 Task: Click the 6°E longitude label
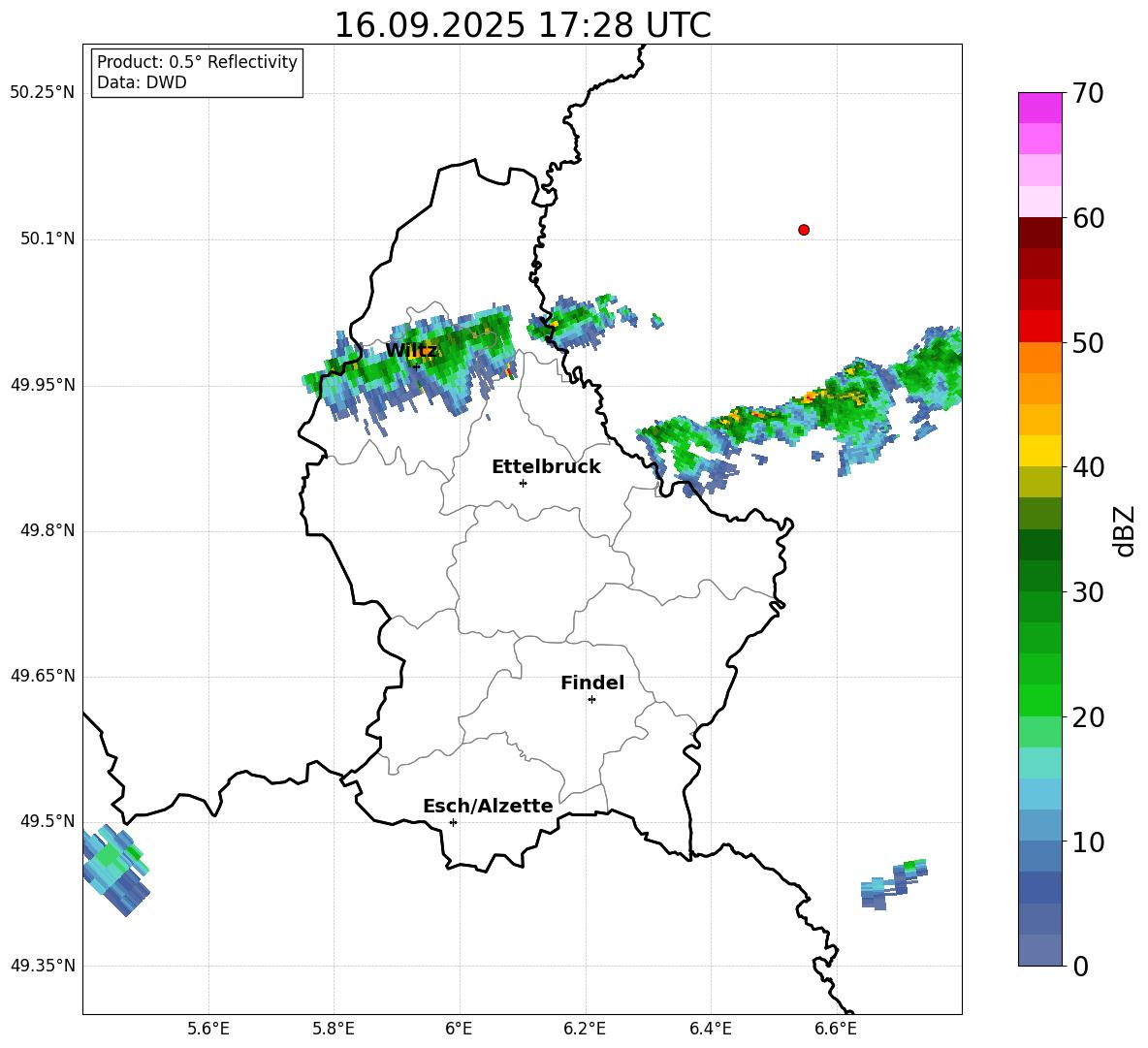coord(459,1029)
